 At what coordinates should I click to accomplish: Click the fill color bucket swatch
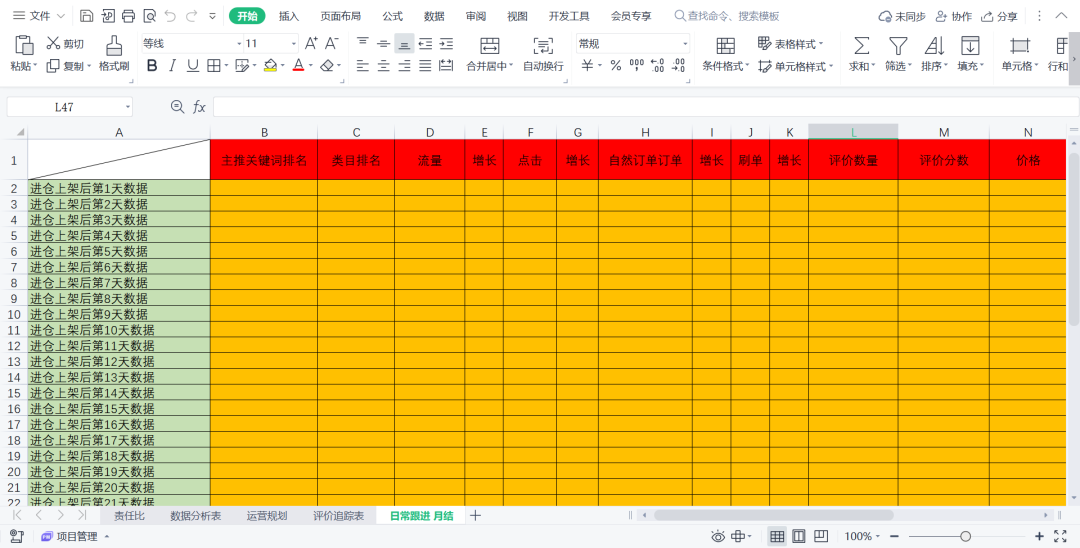269,65
